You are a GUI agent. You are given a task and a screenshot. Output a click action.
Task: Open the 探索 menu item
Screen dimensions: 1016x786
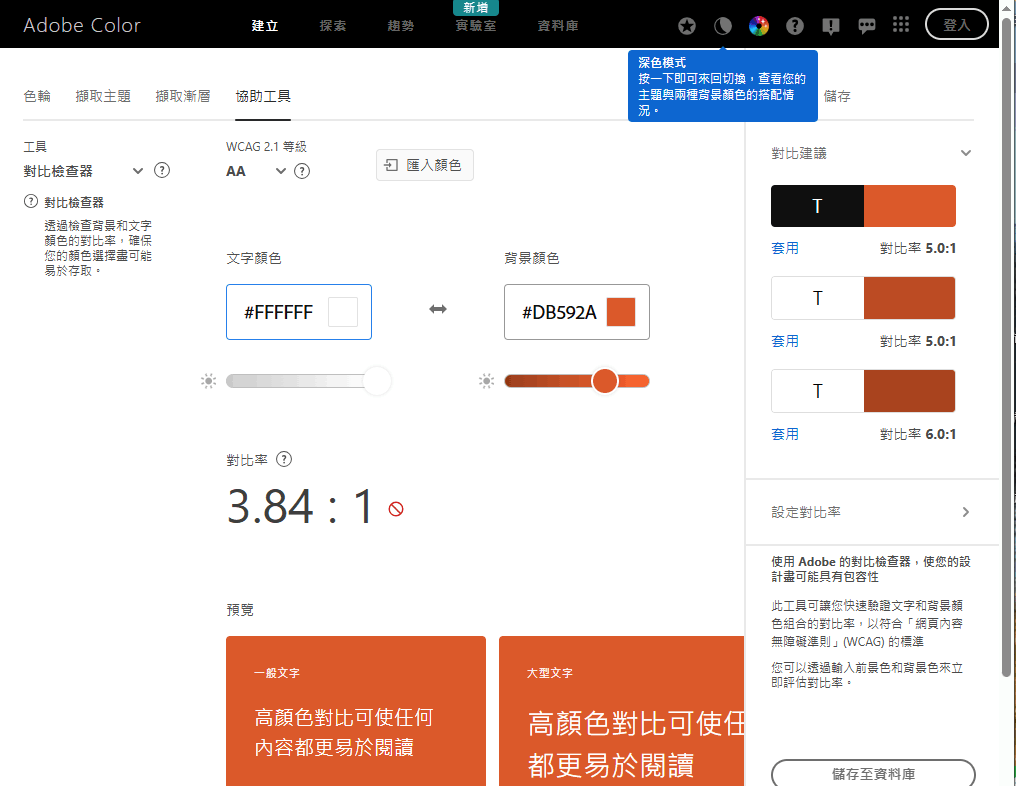333,26
